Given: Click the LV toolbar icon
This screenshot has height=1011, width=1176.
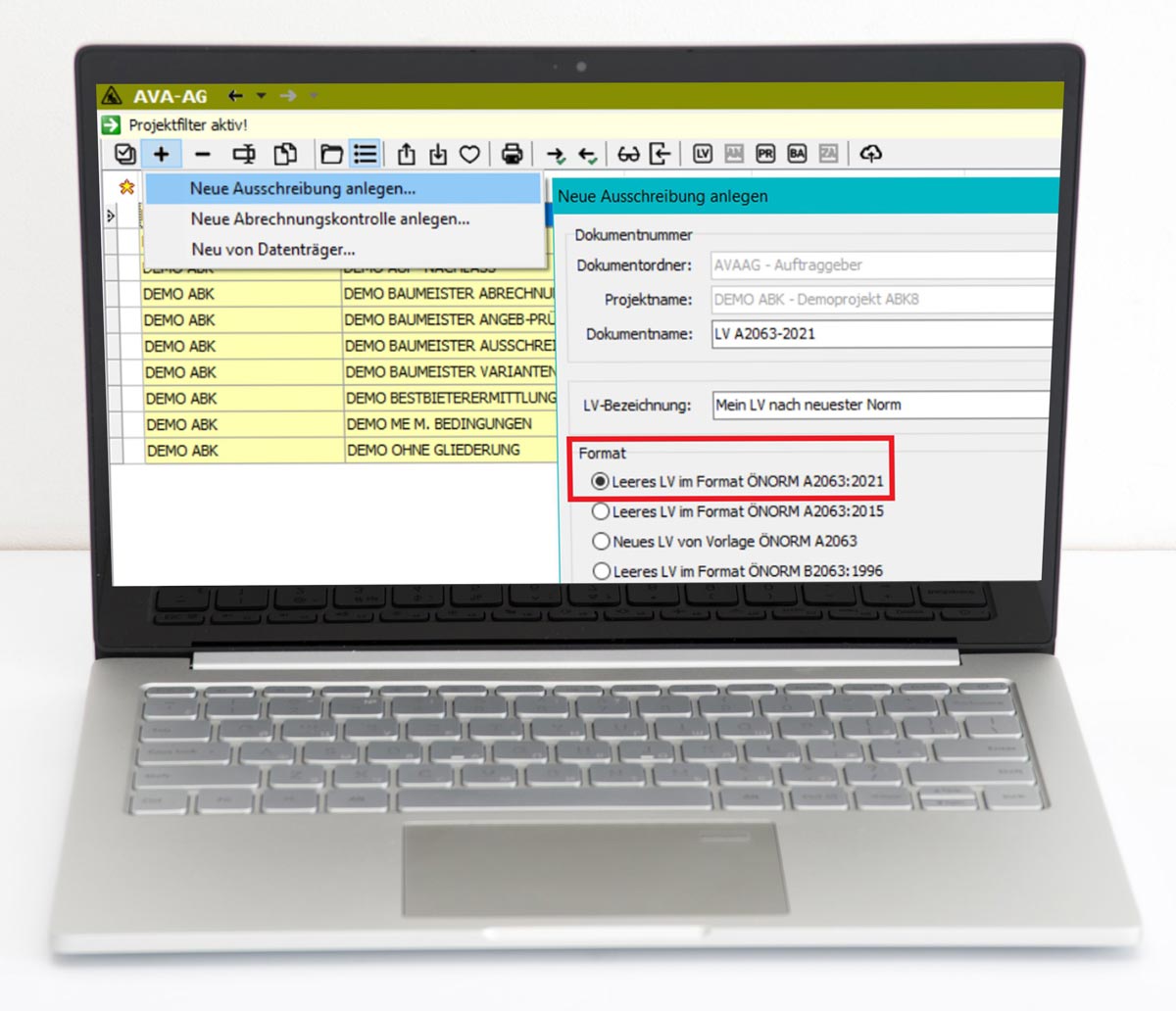Looking at the screenshot, I should (x=702, y=154).
